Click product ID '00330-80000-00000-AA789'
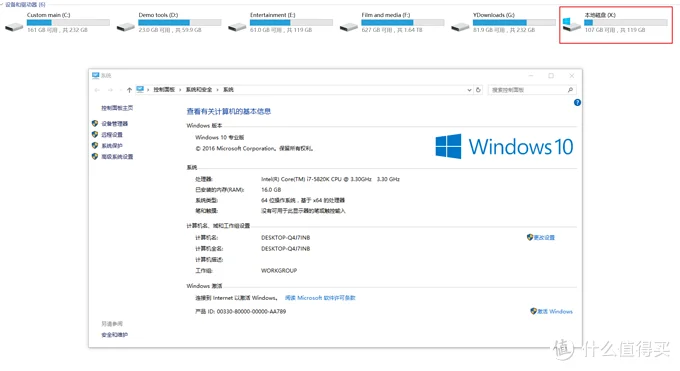 tap(251, 311)
